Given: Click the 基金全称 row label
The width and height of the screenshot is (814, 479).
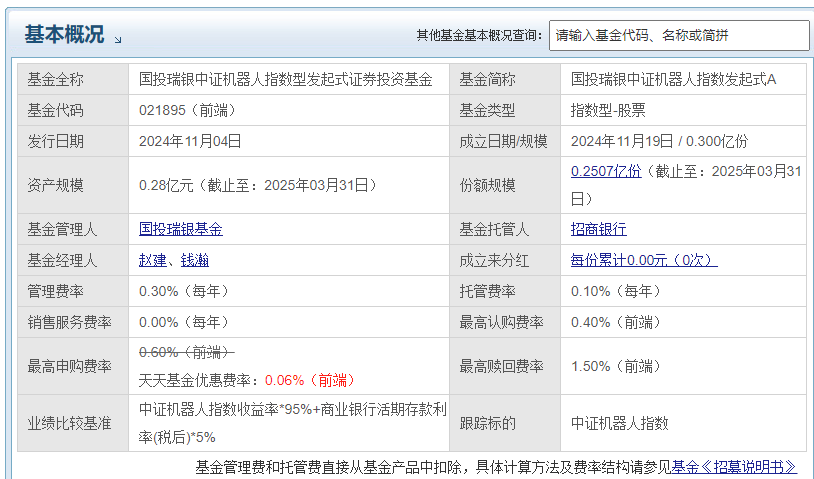Looking at the screenshot, I should pyautogui.click(x=55, y=79).
